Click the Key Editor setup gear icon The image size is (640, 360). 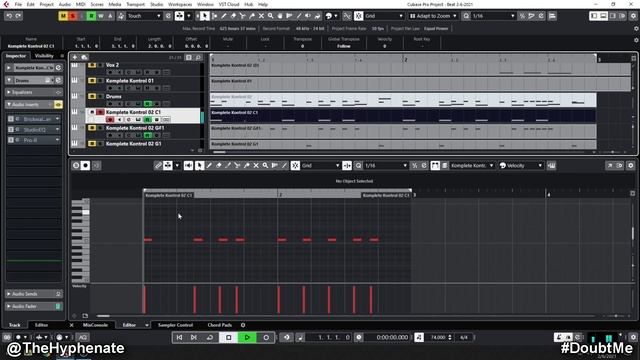pos(631,165)
